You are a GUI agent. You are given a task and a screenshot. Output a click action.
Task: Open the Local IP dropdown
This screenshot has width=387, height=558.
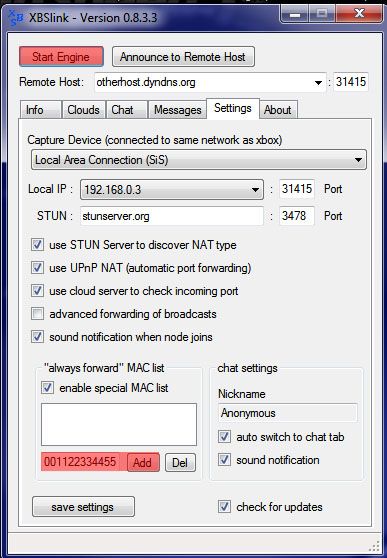click(x=172, y=190)
